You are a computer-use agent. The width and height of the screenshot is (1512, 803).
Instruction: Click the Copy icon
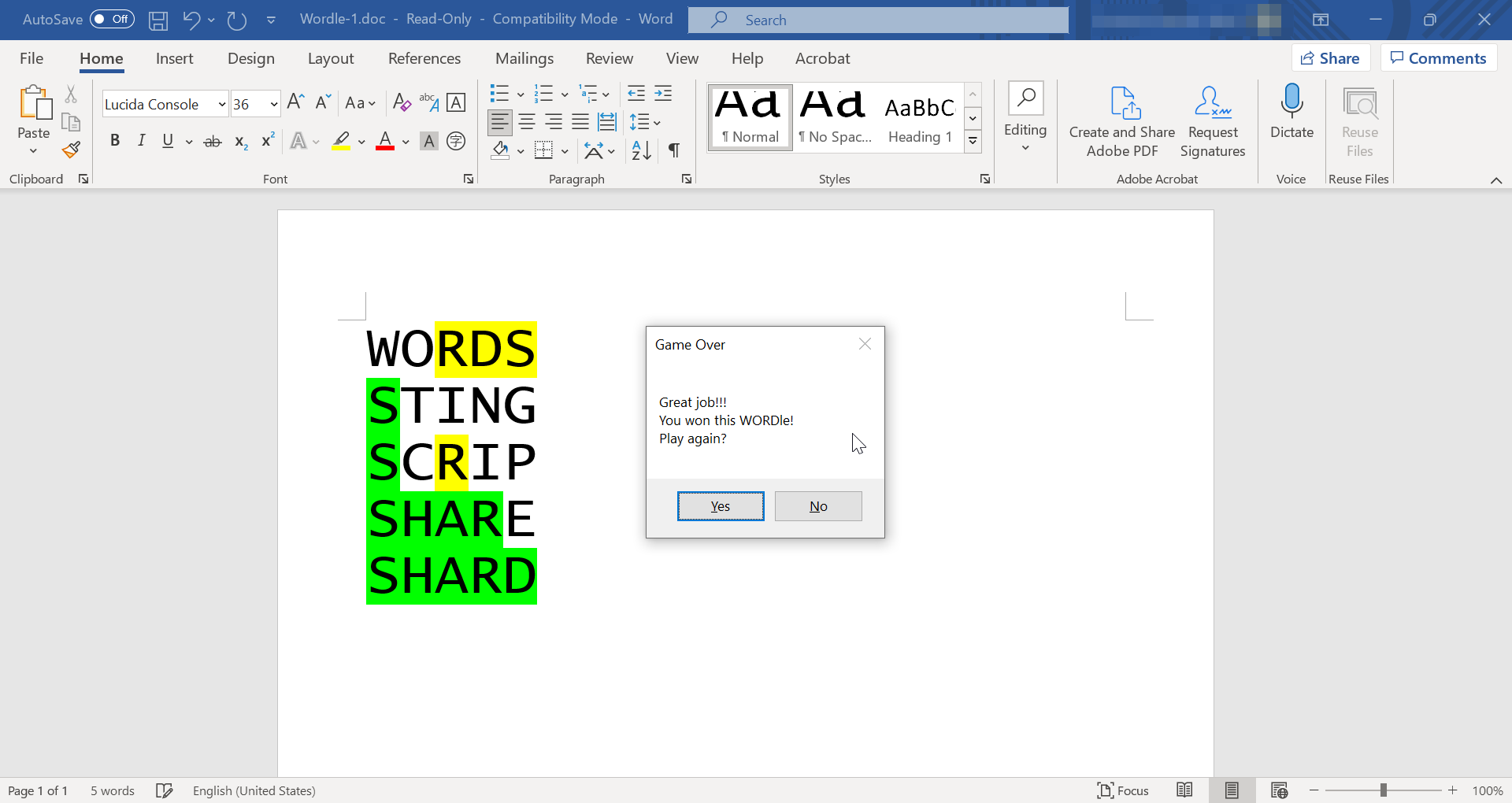pos(71,122)
